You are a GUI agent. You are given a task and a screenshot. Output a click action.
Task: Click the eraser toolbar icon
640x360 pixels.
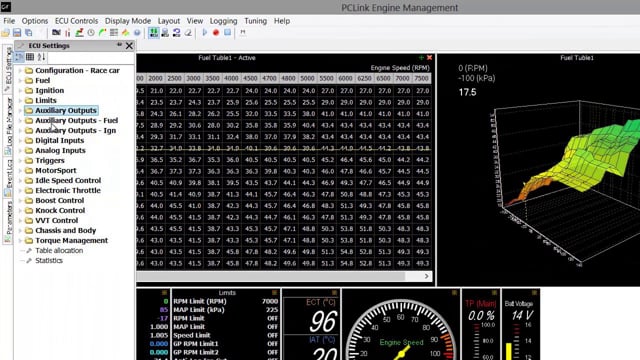pyautogui.click(x=188, y=33)
